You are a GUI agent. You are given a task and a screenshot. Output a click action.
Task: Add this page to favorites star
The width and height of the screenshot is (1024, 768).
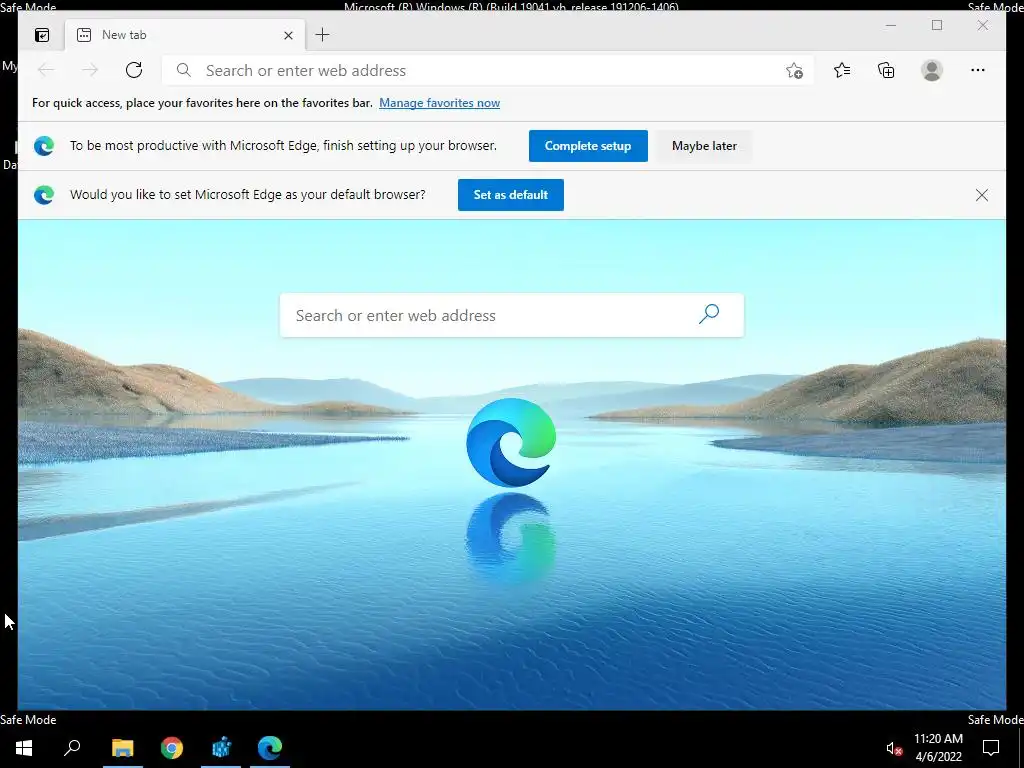(x=794, y=71)
